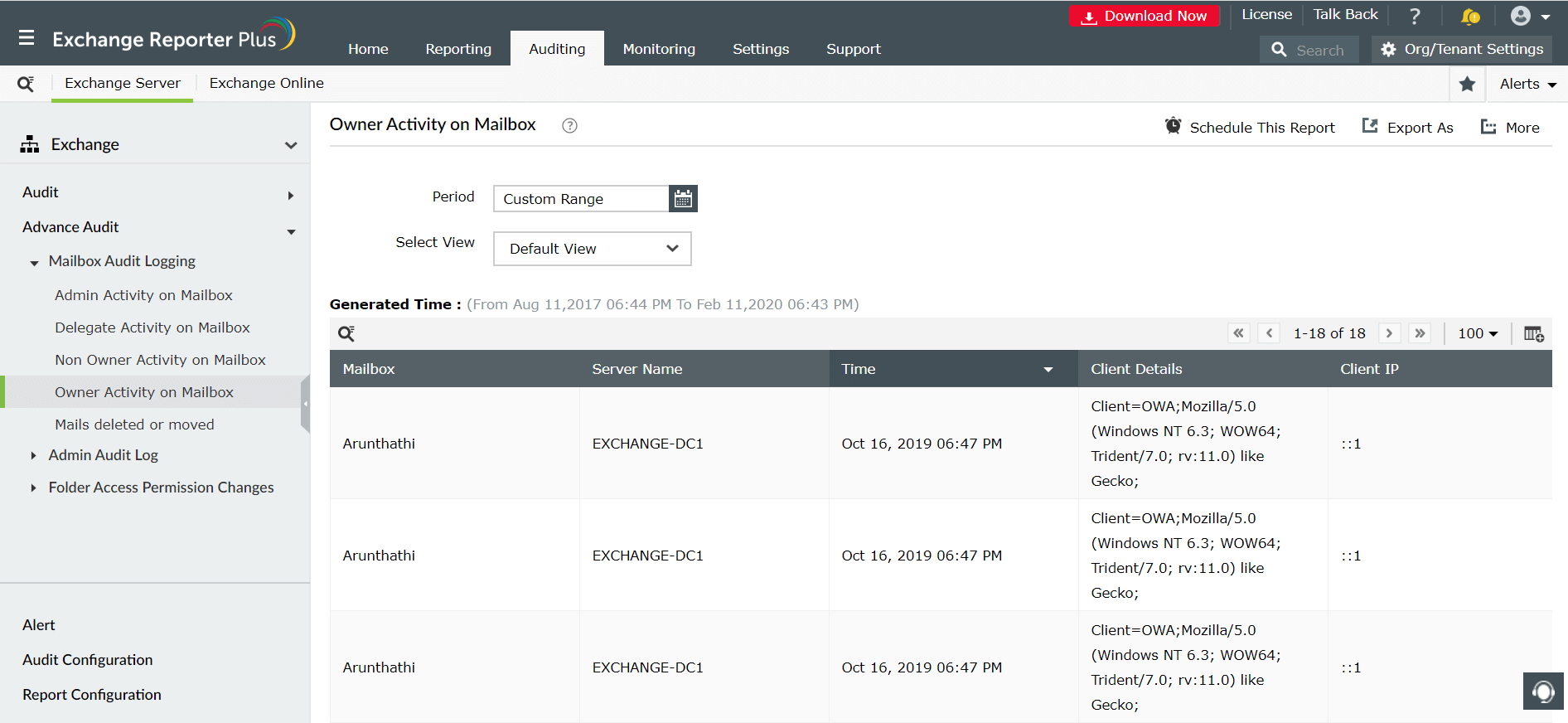1568x723 pixels.
Task: Expand Admin Audit Log tree
Action: 33,455
